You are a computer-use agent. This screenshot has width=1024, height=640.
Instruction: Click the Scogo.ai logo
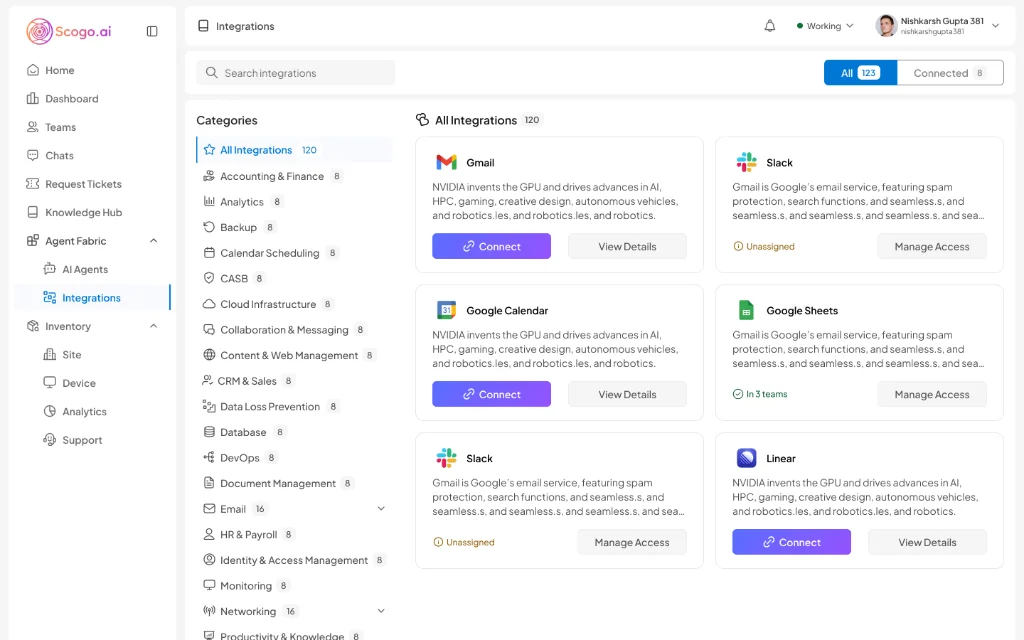tap(69, 31)
